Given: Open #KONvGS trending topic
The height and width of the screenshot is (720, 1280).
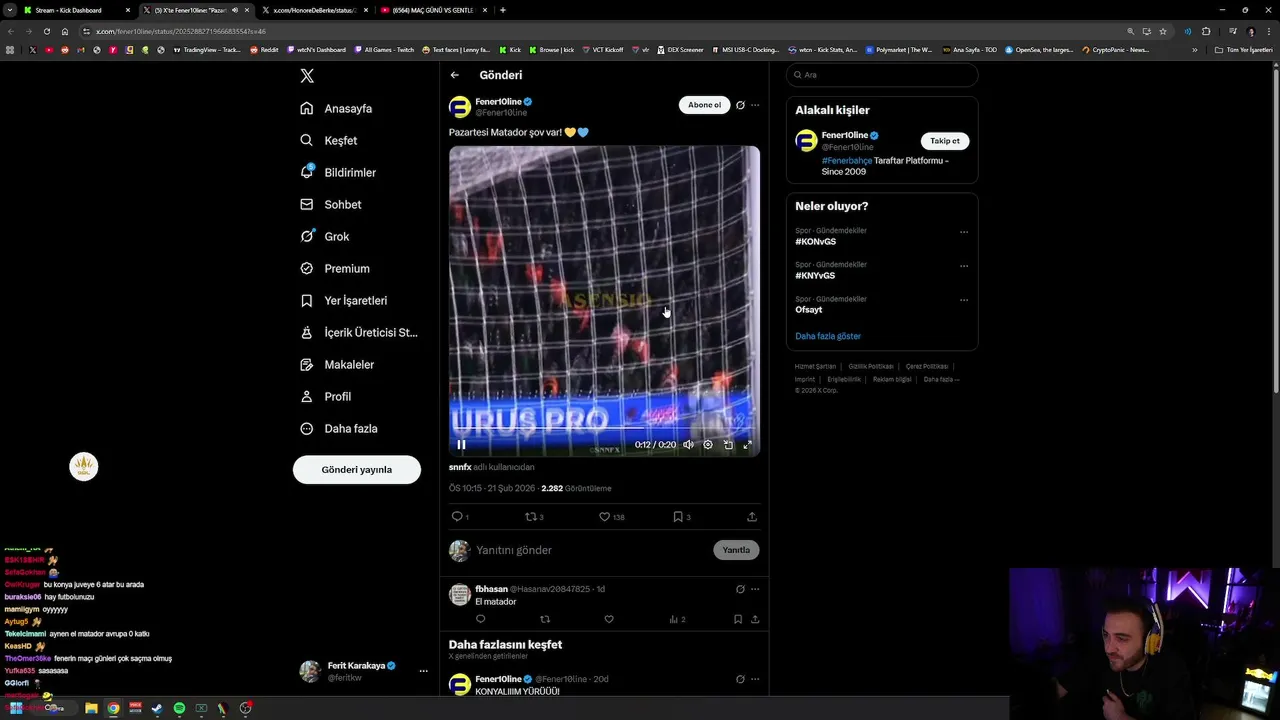Looking at the screenshot, I should click(x=815, y=242).
